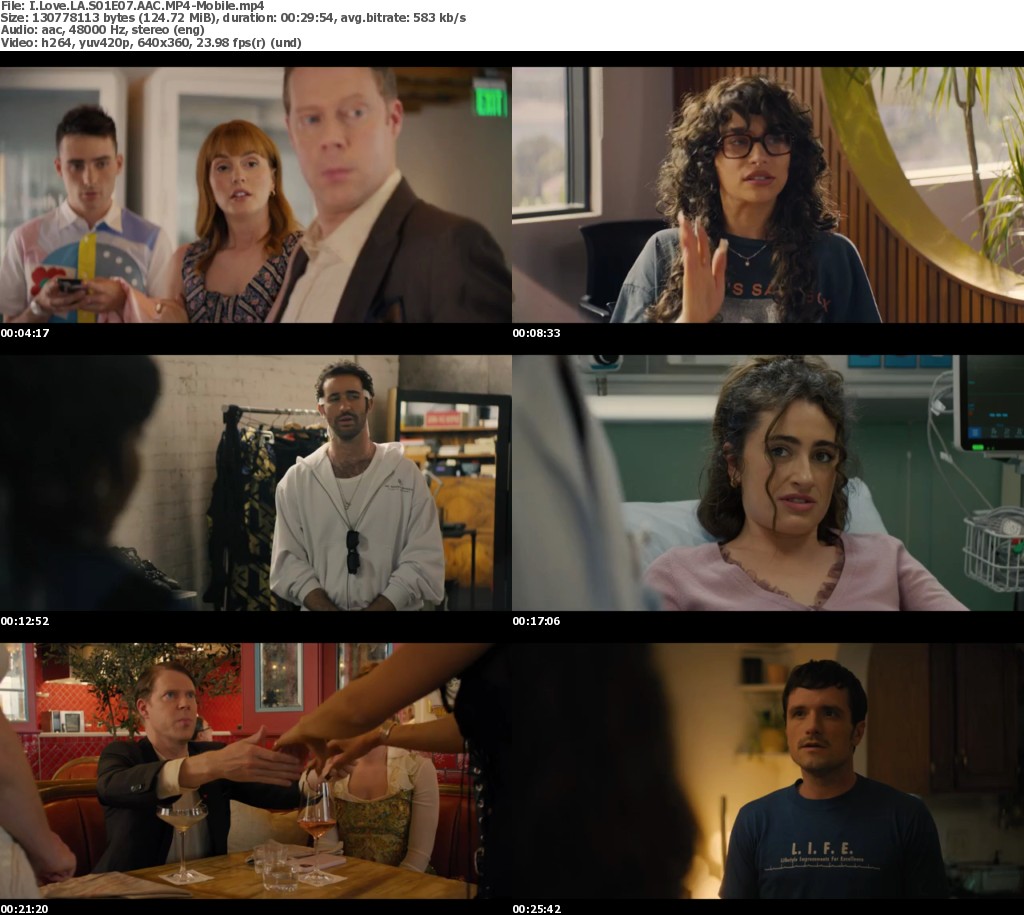
Task: Click the 00:17:06 timestamp label
Action: click(x=537, y=621)
